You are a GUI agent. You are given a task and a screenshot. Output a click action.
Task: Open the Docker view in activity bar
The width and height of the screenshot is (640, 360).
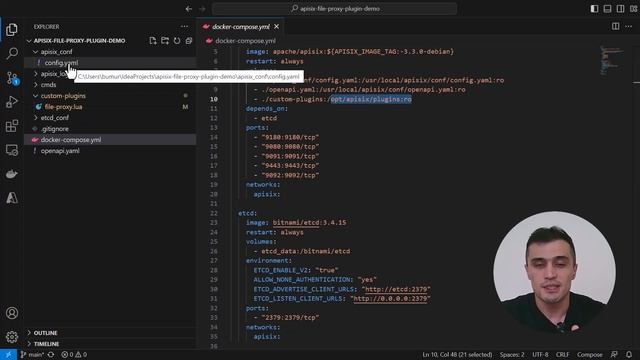12,174
